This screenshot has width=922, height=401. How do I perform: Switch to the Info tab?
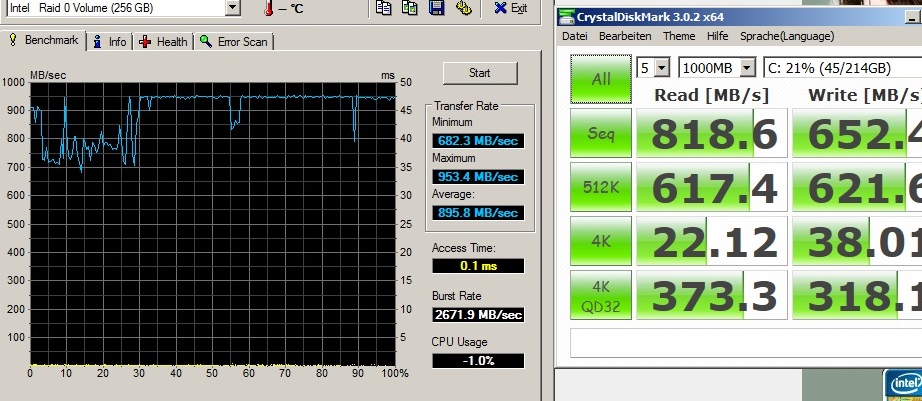110,42
